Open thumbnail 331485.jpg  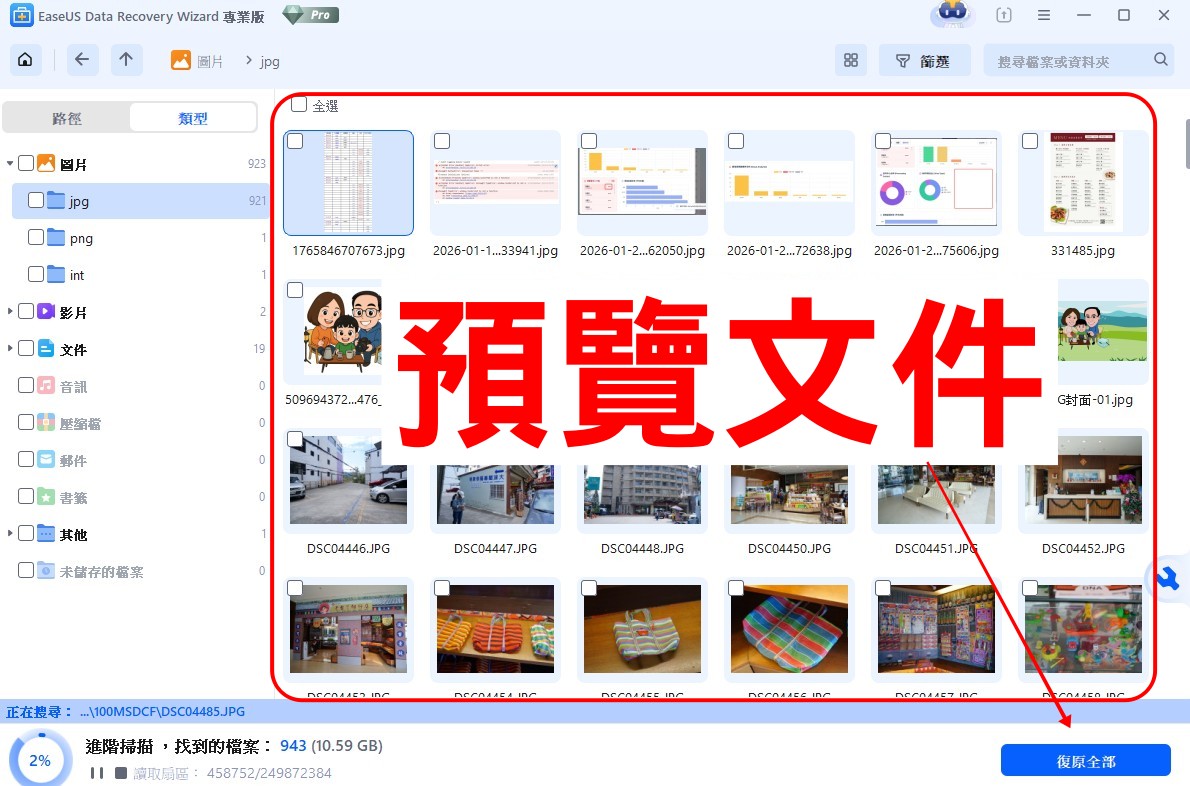[1083, 183]
